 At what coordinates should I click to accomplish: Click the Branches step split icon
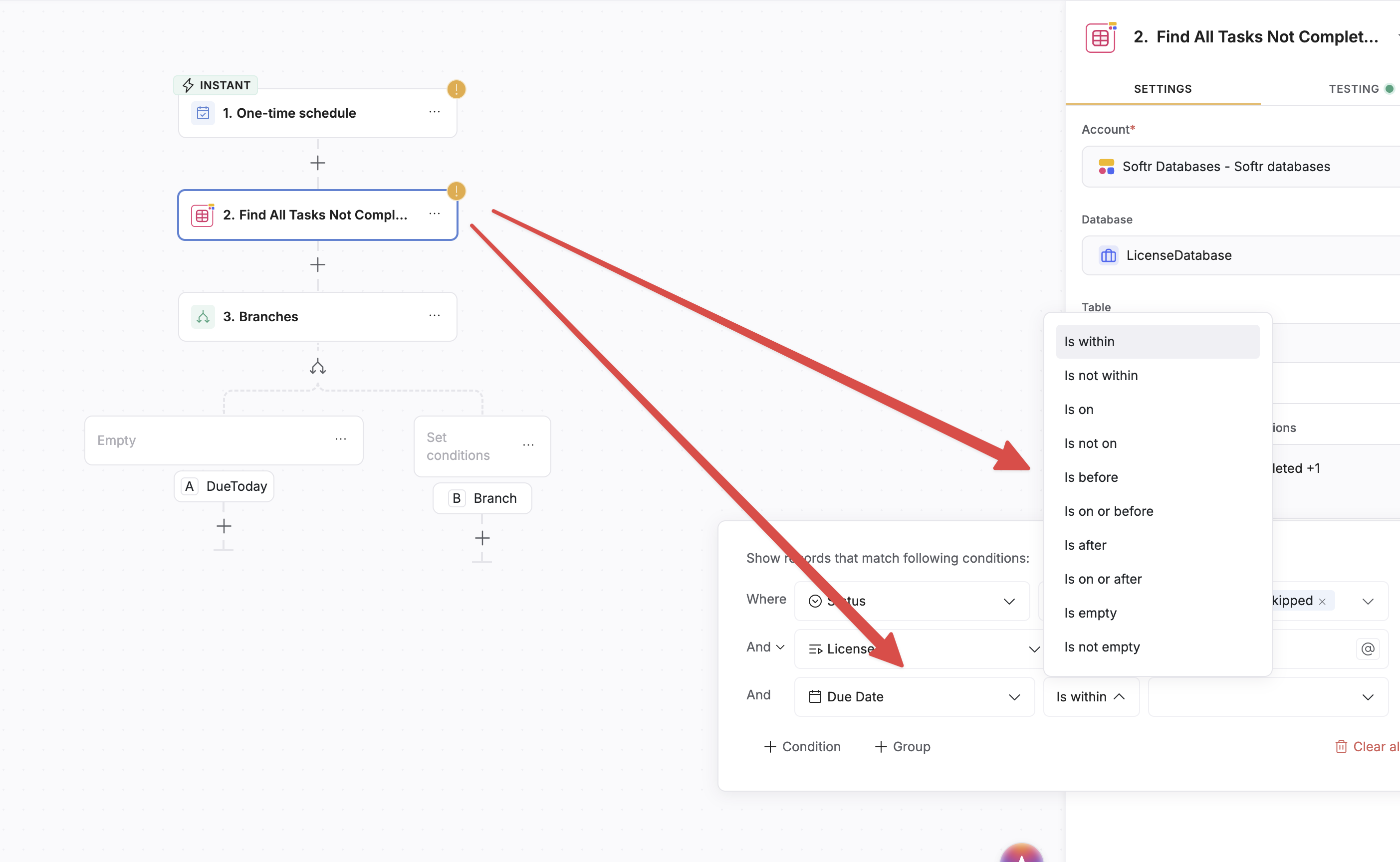coord(203,316)
